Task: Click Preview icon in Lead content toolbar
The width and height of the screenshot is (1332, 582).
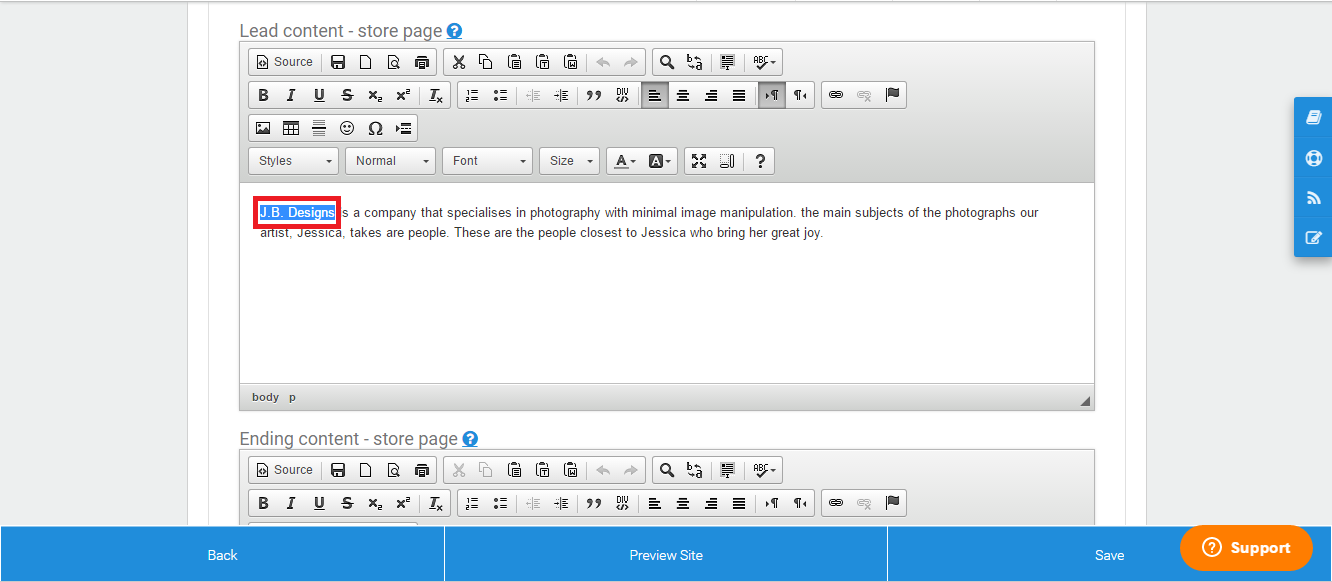Action: point(394,62)
